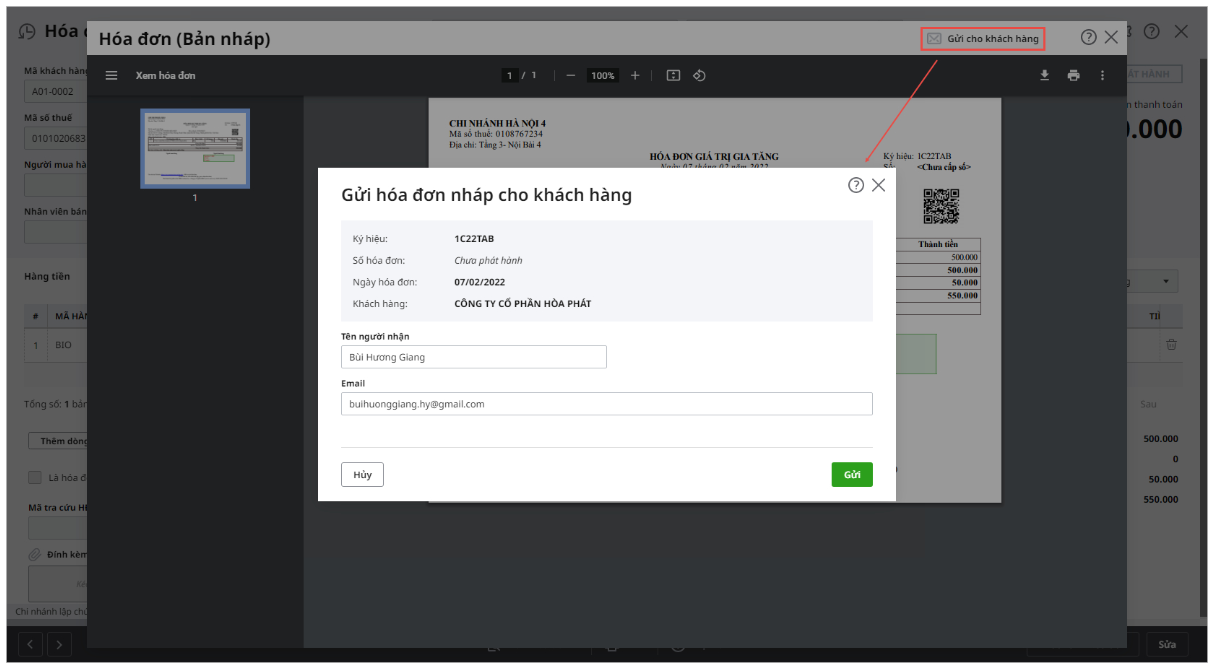Viewport: 1211px width, 666px height.
Task: Click the Xem hóa đơn title text
Action: (x=166, y=76)
